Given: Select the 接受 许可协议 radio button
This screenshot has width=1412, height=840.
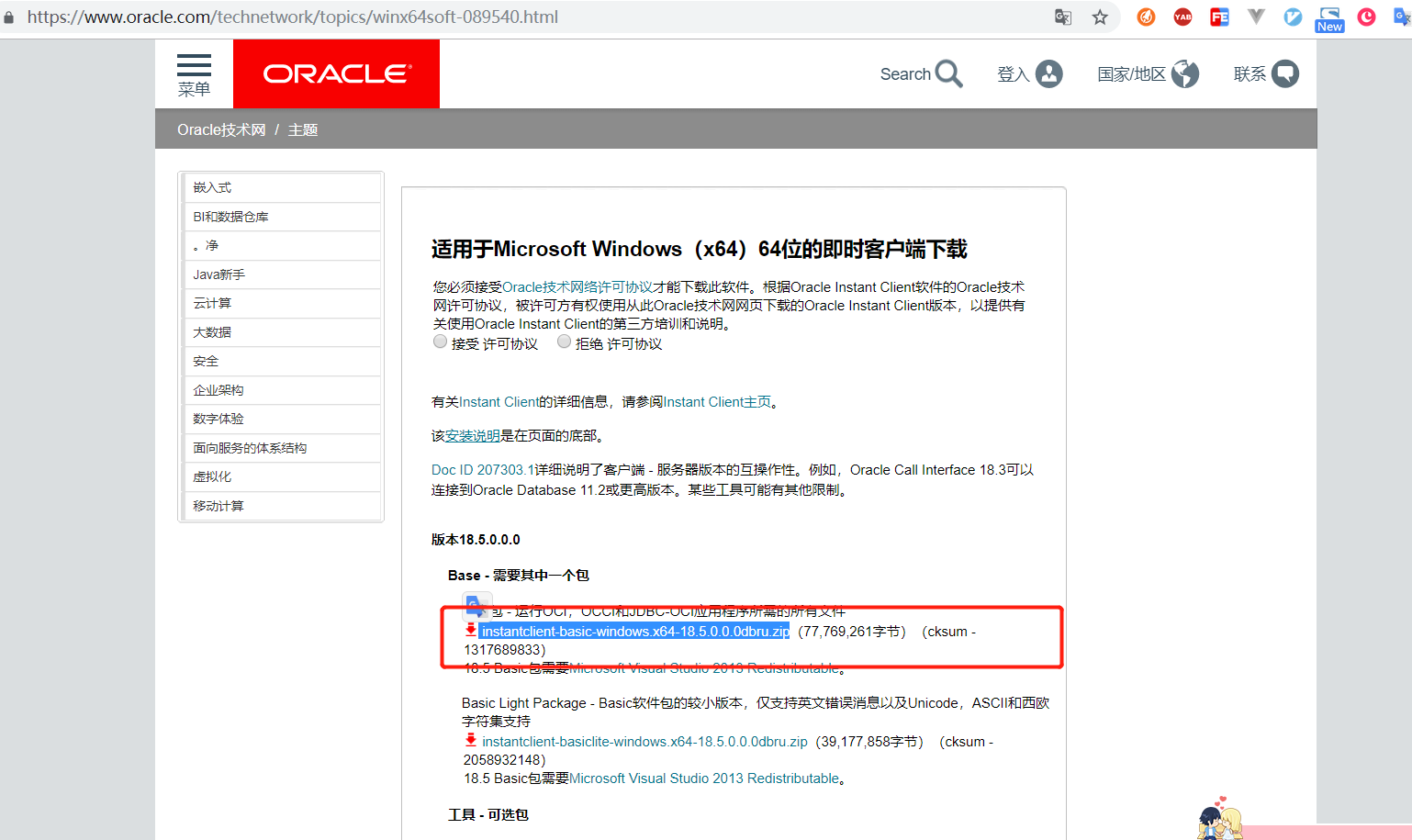Looking at the screenshot, I should click(x=440, y=341).
